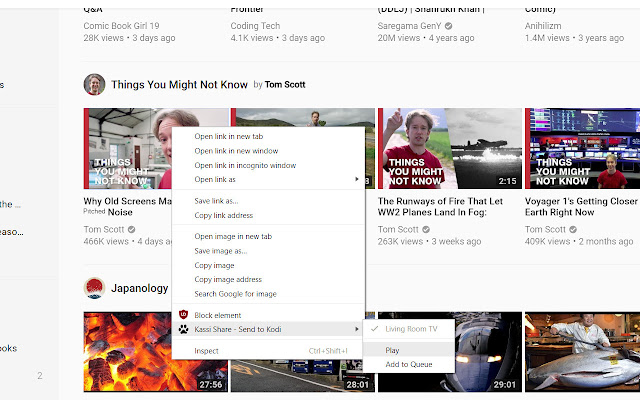Select Play in the Kodi submenu
Viewport: 640px width, 400px height.
click(409, 350)
